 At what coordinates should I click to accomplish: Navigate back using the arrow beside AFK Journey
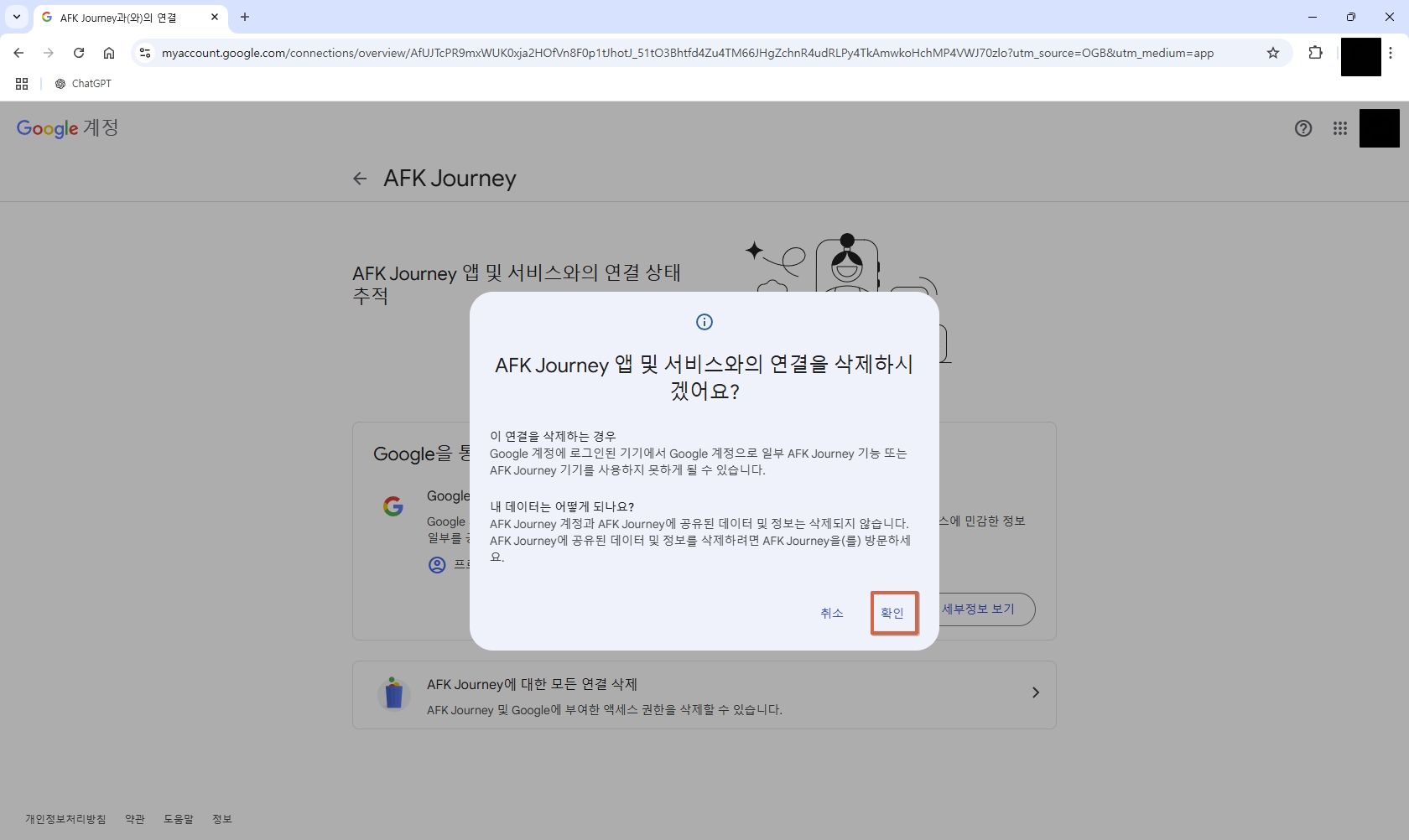pos(360,179)
